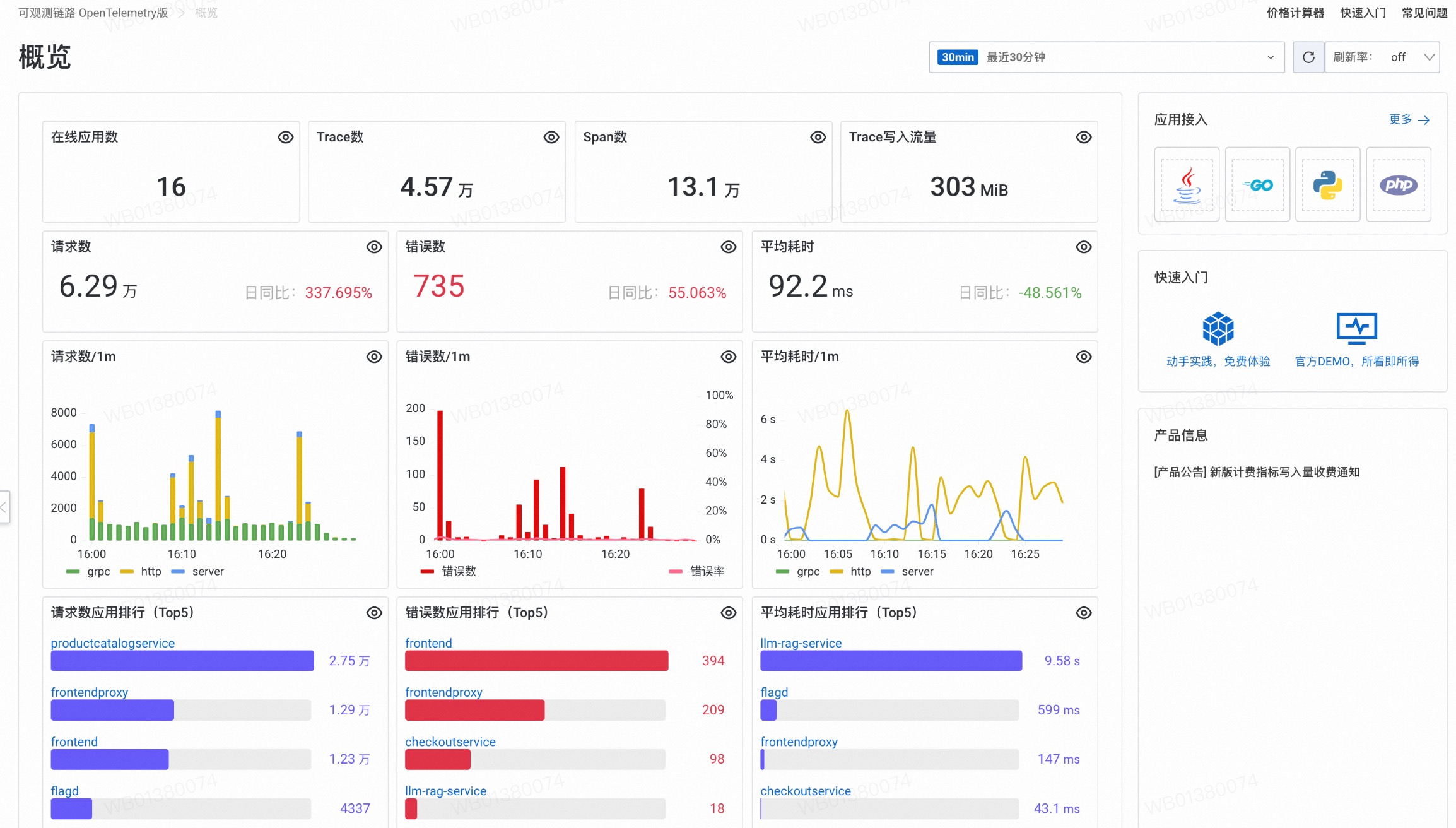The height and width of the screenshot is (828, 1456).
Task: Toggle eye icon on 请求数应用排行 panel
Action: [x=374, y=613]
